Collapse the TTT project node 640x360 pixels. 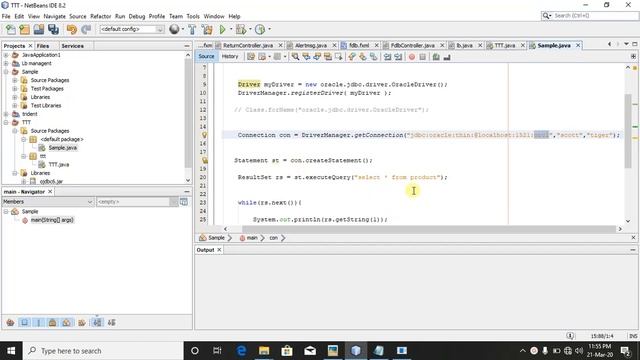6,122
